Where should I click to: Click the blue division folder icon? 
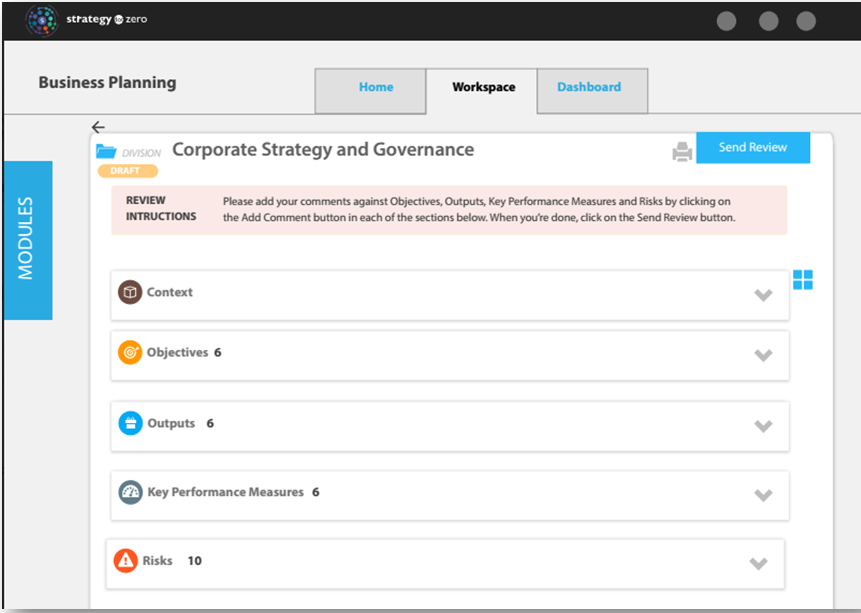click(106, 151)
